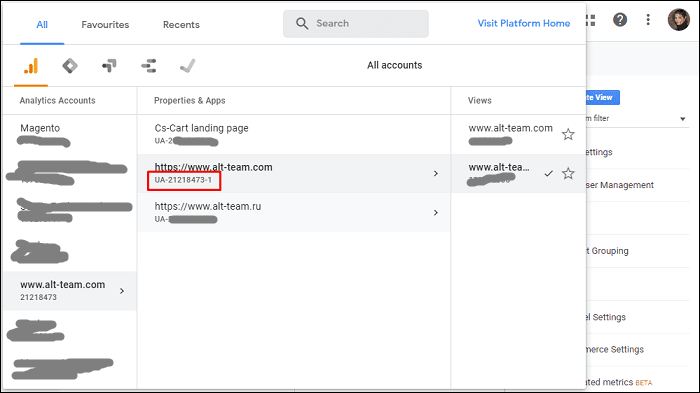Open the Help question mark icon
700x393 pixels.
pyautogui.click(x=620, y=20)
